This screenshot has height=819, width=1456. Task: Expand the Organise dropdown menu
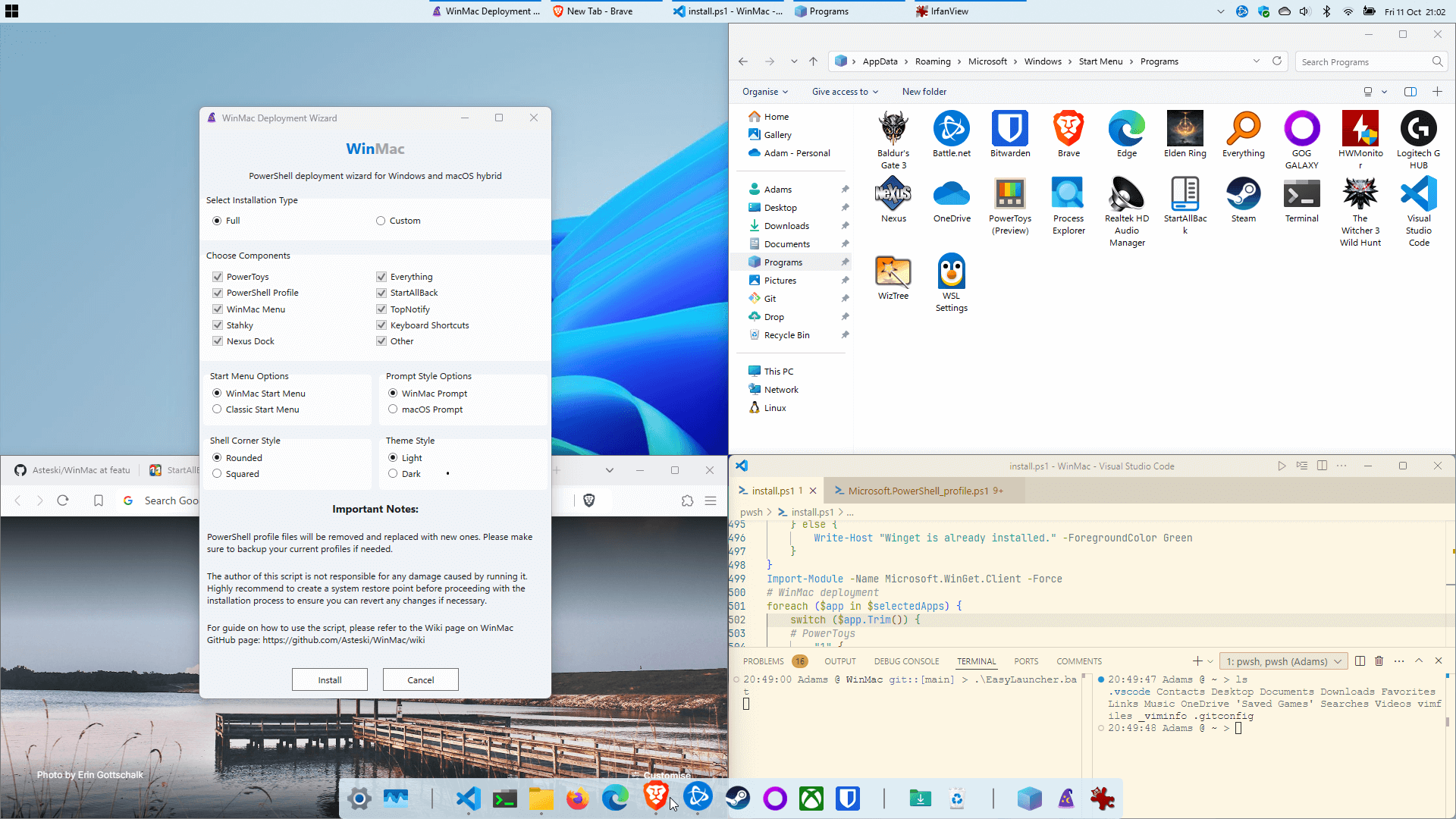pyautogui.click(x=764, y=92)
